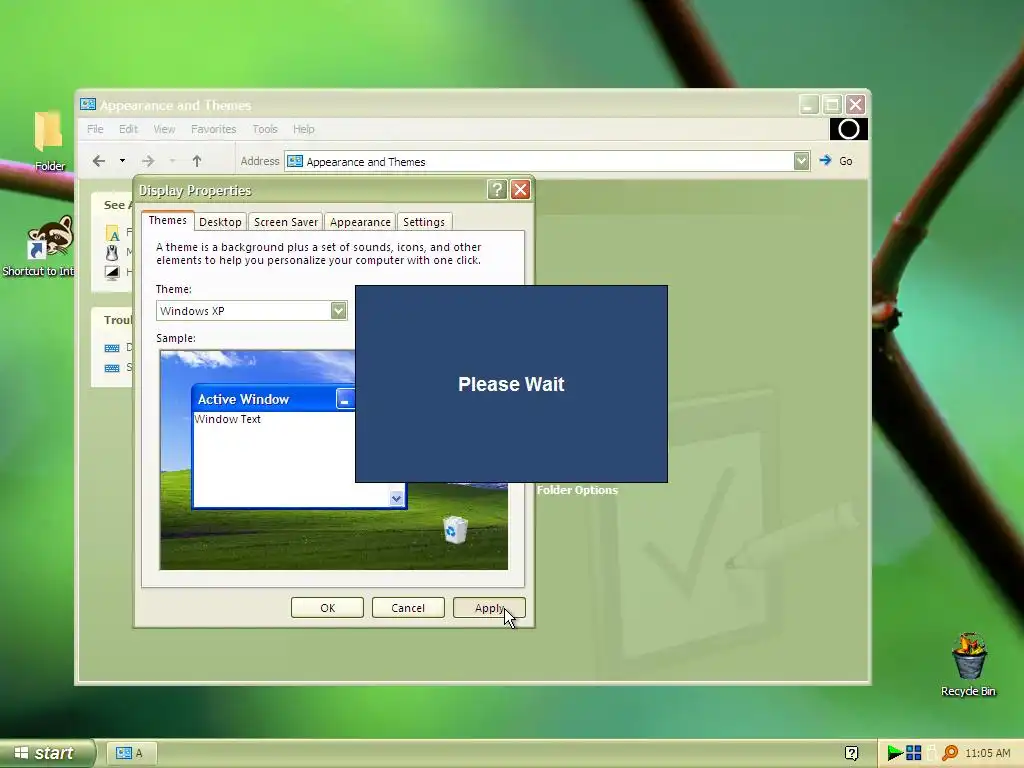Screen dimensions: 1024x768
Task: Click the help balloon icon on the taskbar
Action: (851, 753)
